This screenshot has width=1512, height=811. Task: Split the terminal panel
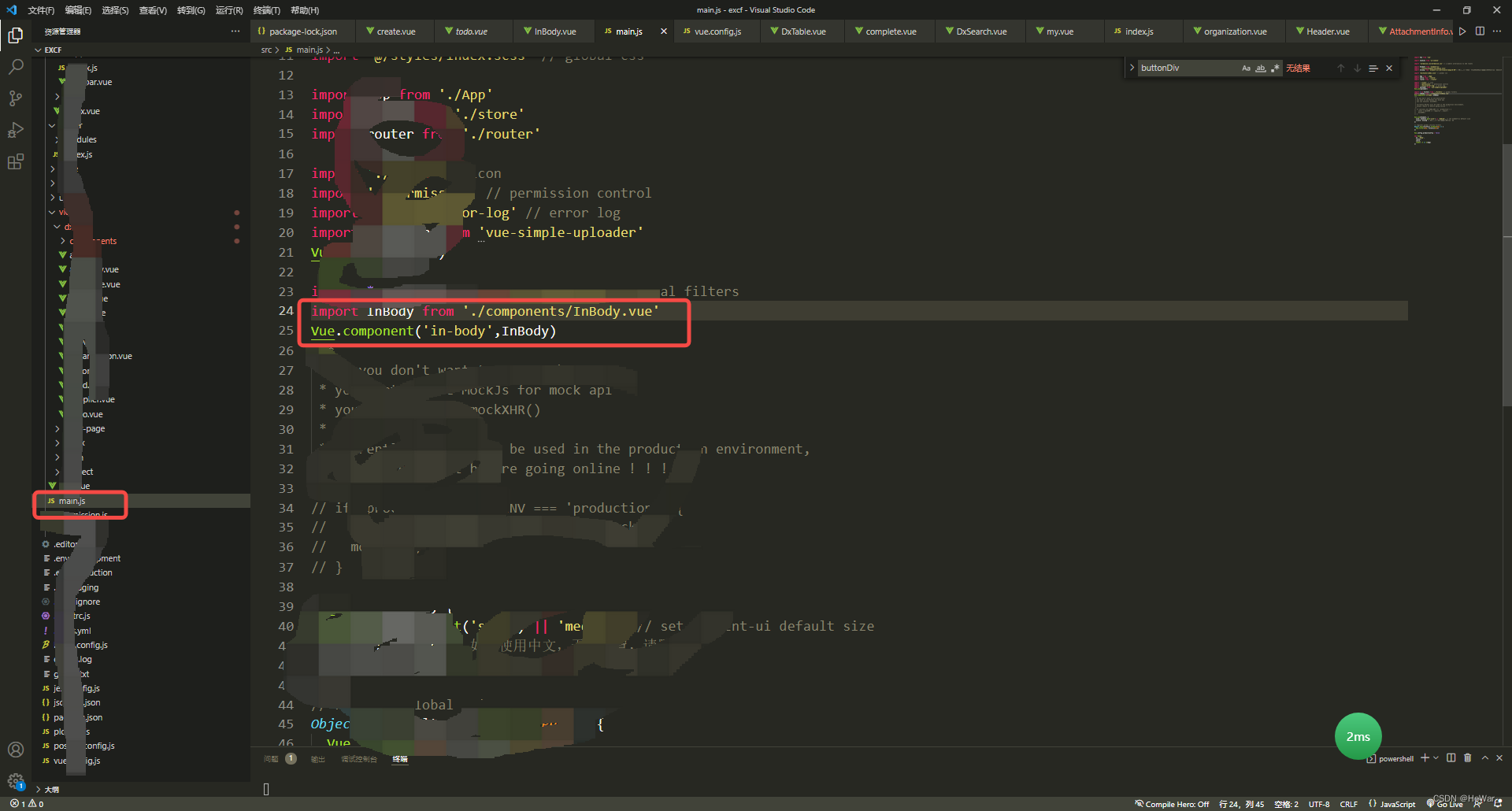pos(1451,758)
